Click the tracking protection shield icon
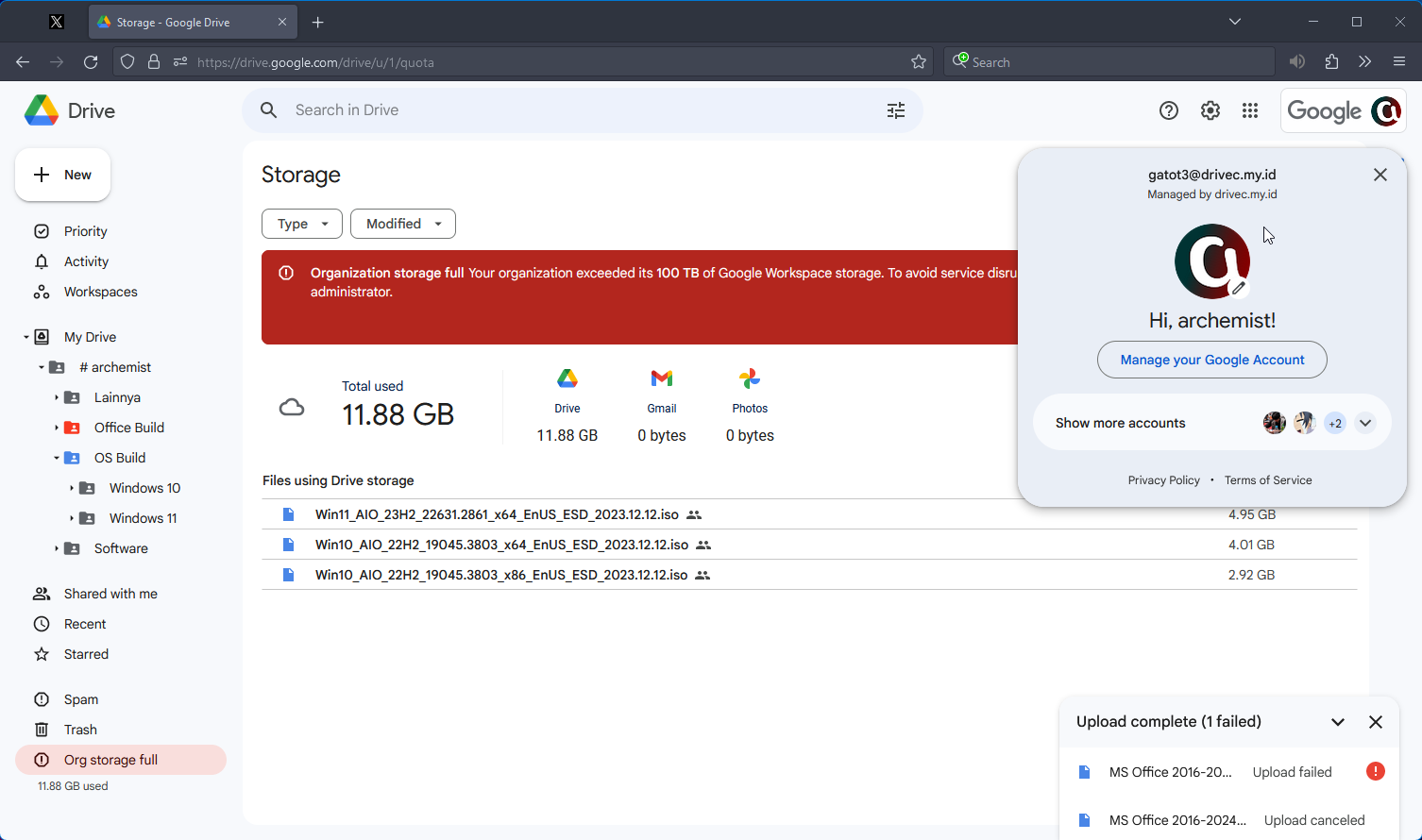Image resolution: width=1422 pixels, height=840 pixels. point(127,62)
